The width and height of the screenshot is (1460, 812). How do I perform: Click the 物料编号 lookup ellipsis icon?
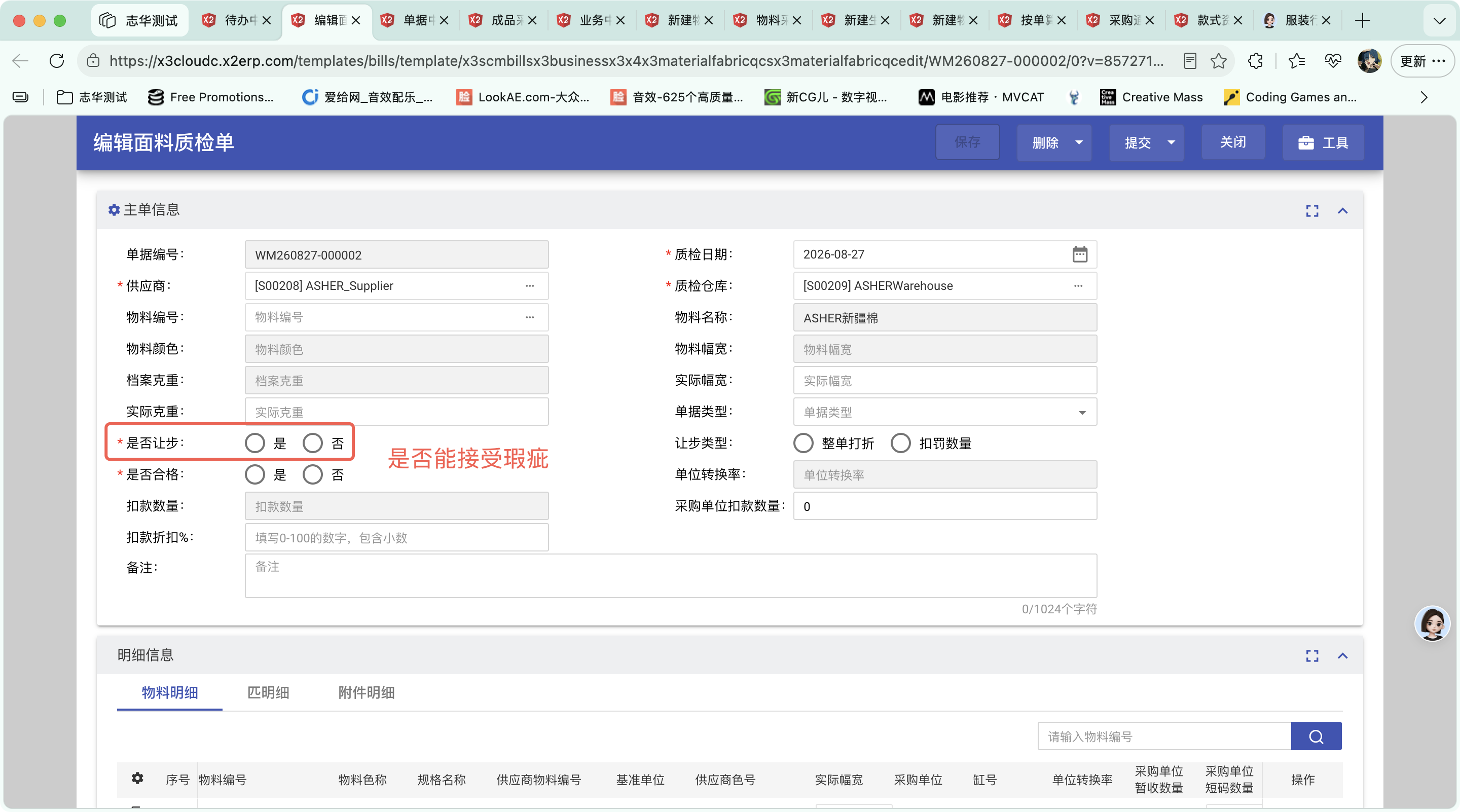tap(529, 317)
